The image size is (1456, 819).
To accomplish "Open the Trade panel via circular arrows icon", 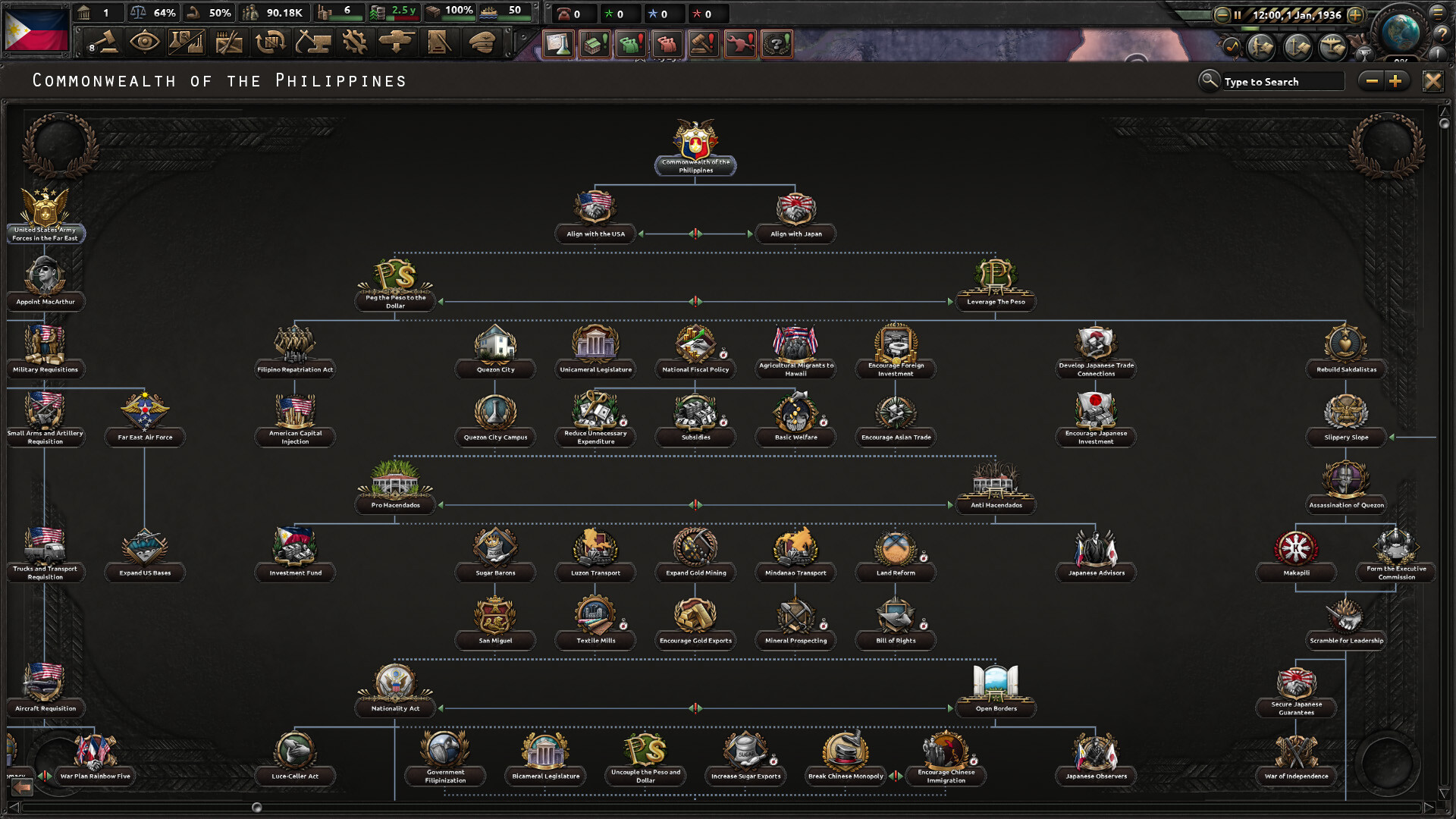I will (272, 43).
